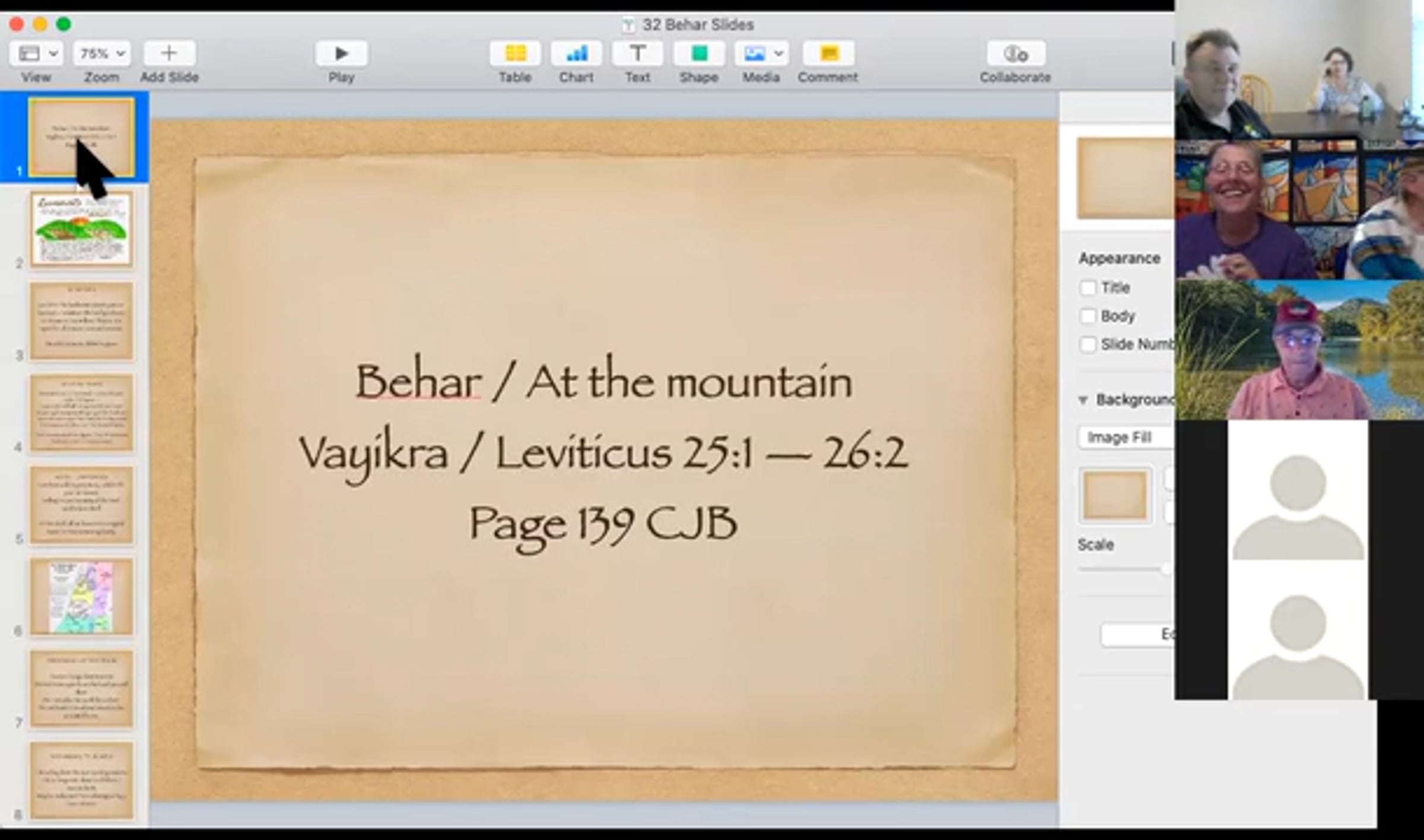Open the View dropdown menu
The image size is (1424, 840).
click(x=36, y=54)
